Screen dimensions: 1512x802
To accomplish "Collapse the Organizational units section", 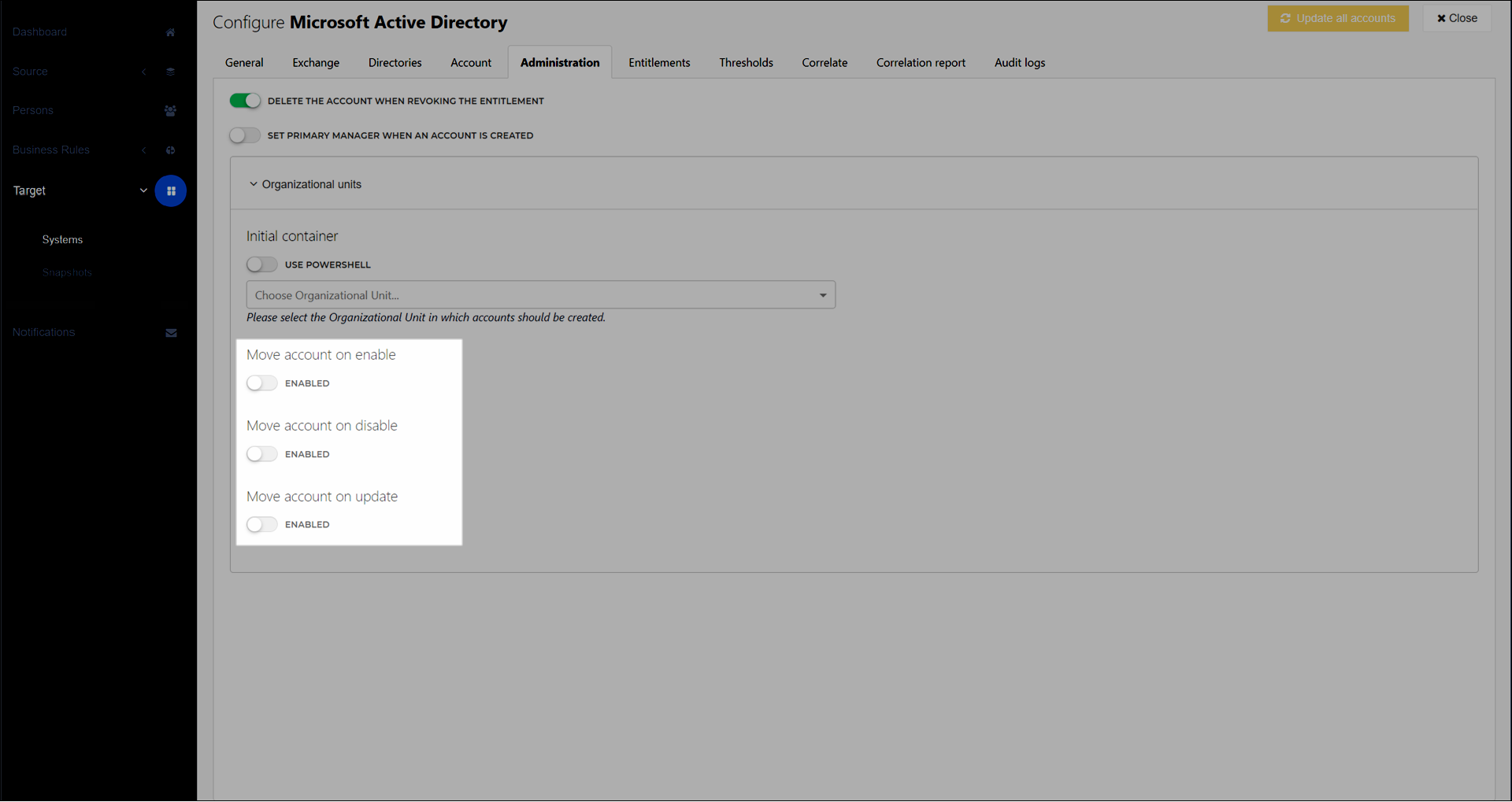I will (254, 184).
